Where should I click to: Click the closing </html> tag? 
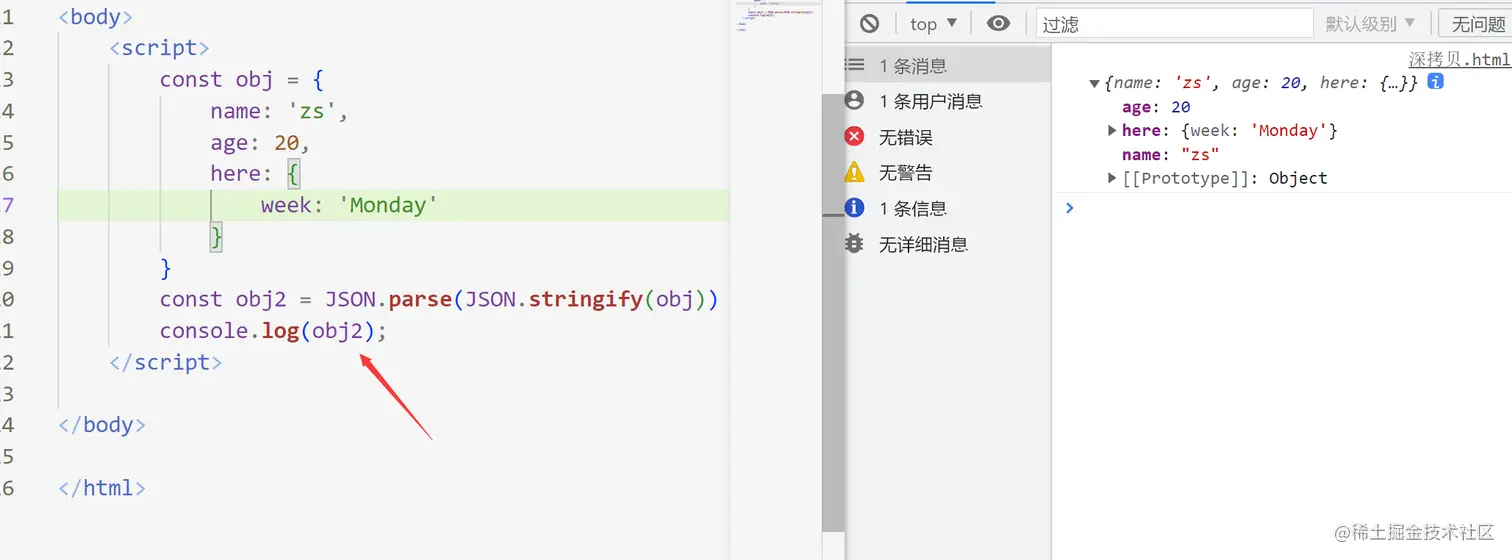pyautogui.click(x=102, y=488)
